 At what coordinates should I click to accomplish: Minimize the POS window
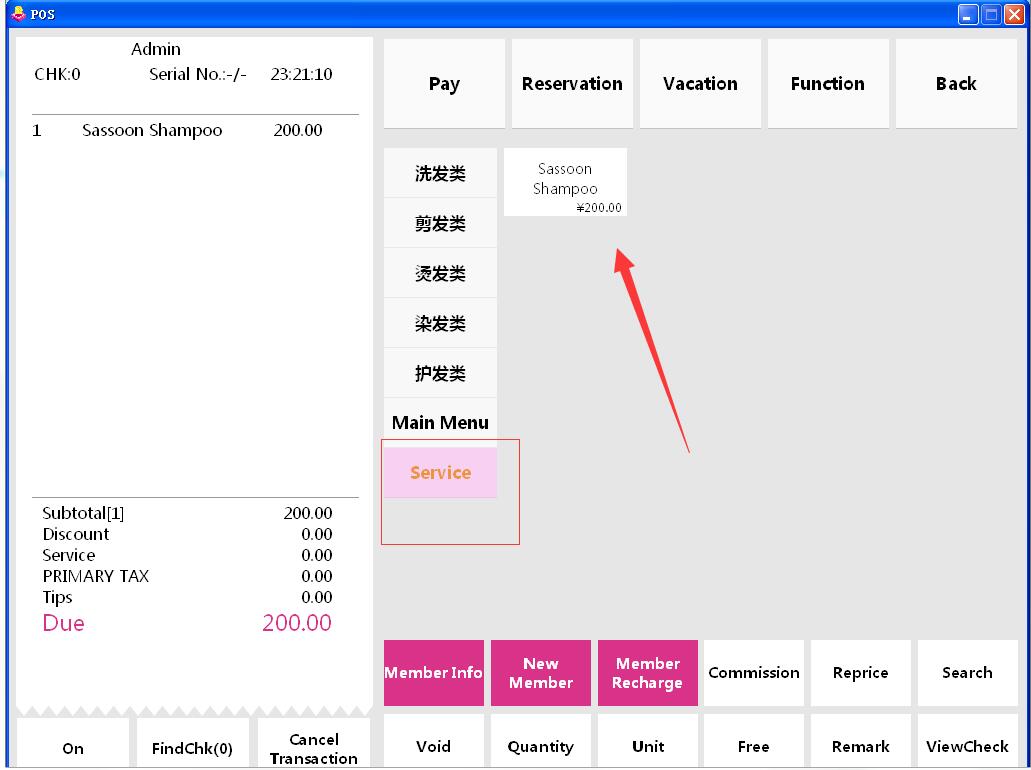(x=967, y=14)
